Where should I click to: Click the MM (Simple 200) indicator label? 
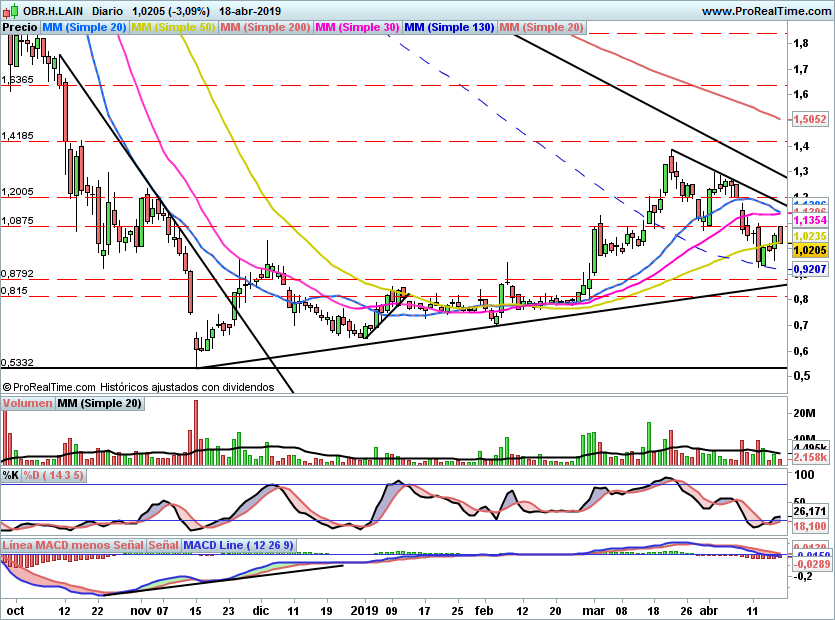265,27
